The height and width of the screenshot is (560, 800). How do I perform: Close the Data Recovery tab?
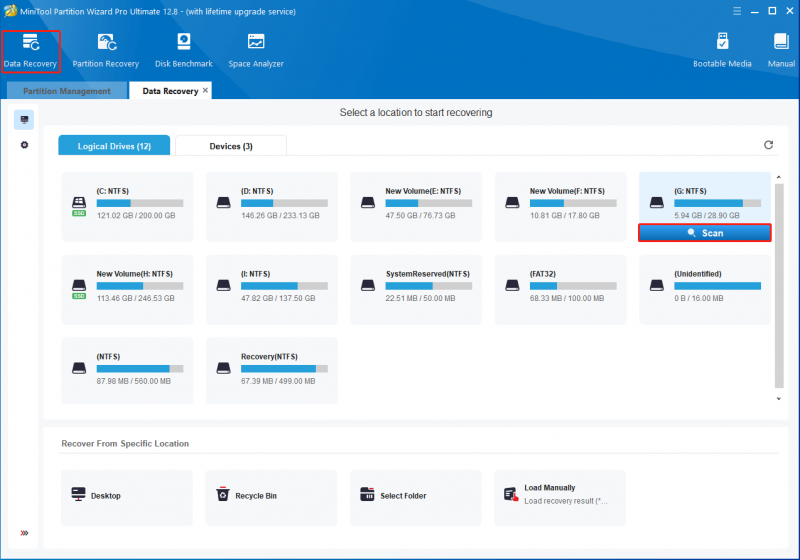(205, 90)
